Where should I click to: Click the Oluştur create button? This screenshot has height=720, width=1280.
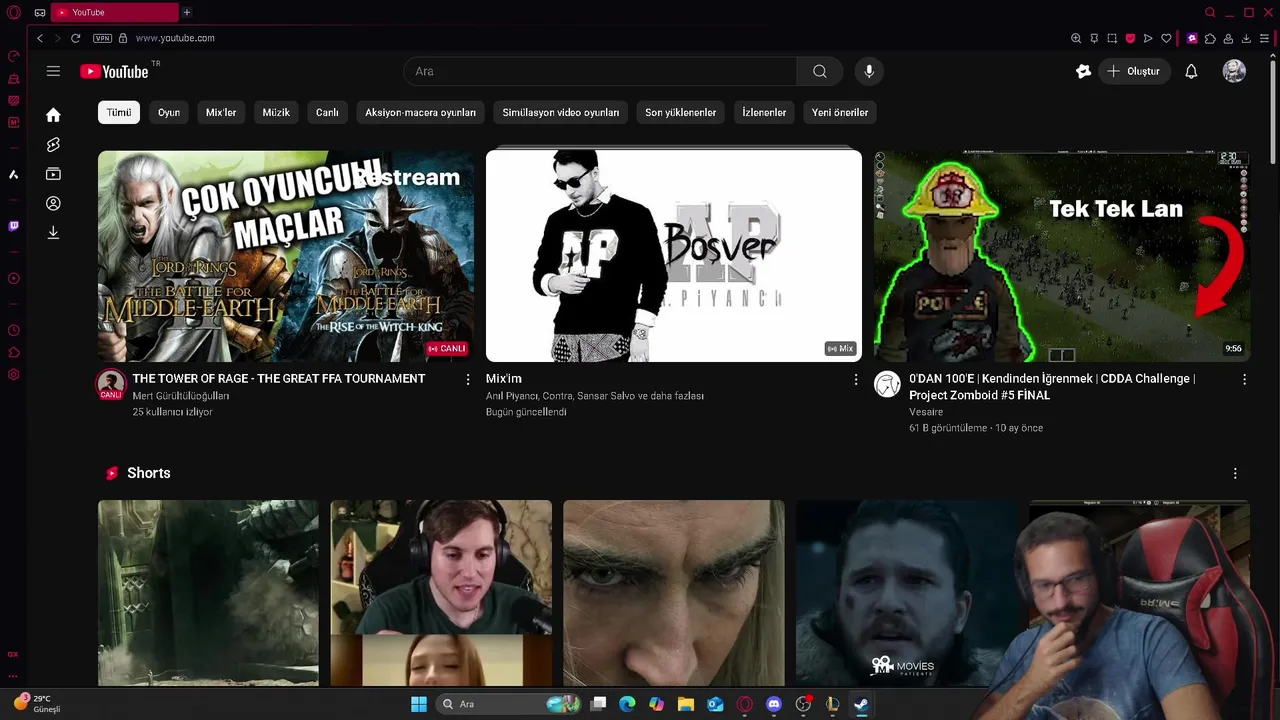[1134, 71]
